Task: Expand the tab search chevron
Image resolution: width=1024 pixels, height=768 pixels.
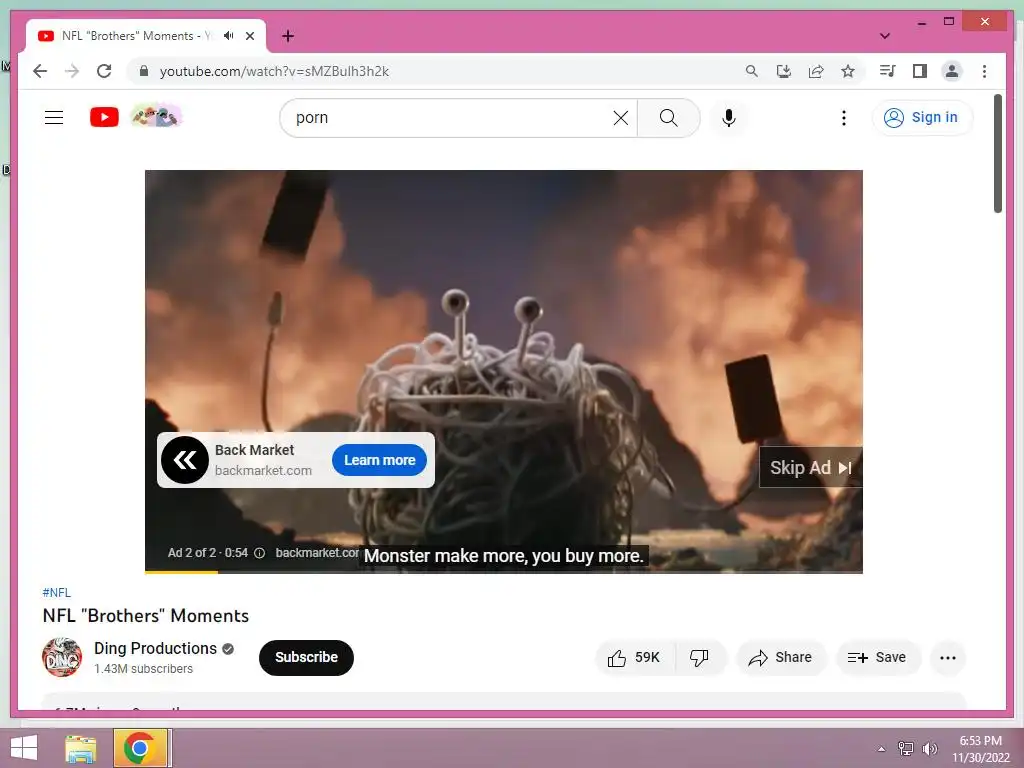Action: click(x=885, y=36)
